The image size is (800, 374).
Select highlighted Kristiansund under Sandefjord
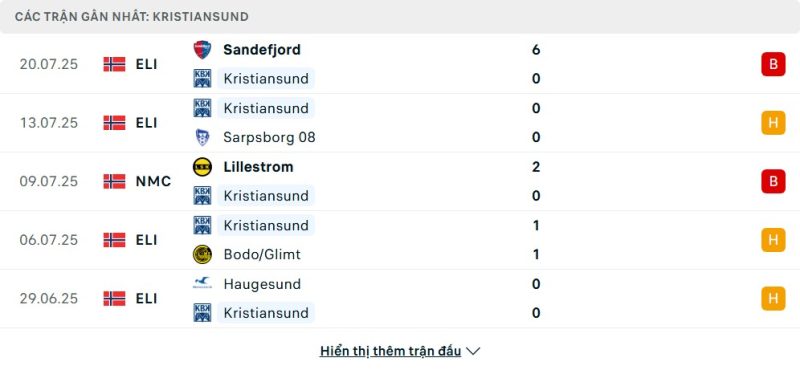tap(266, 79)
